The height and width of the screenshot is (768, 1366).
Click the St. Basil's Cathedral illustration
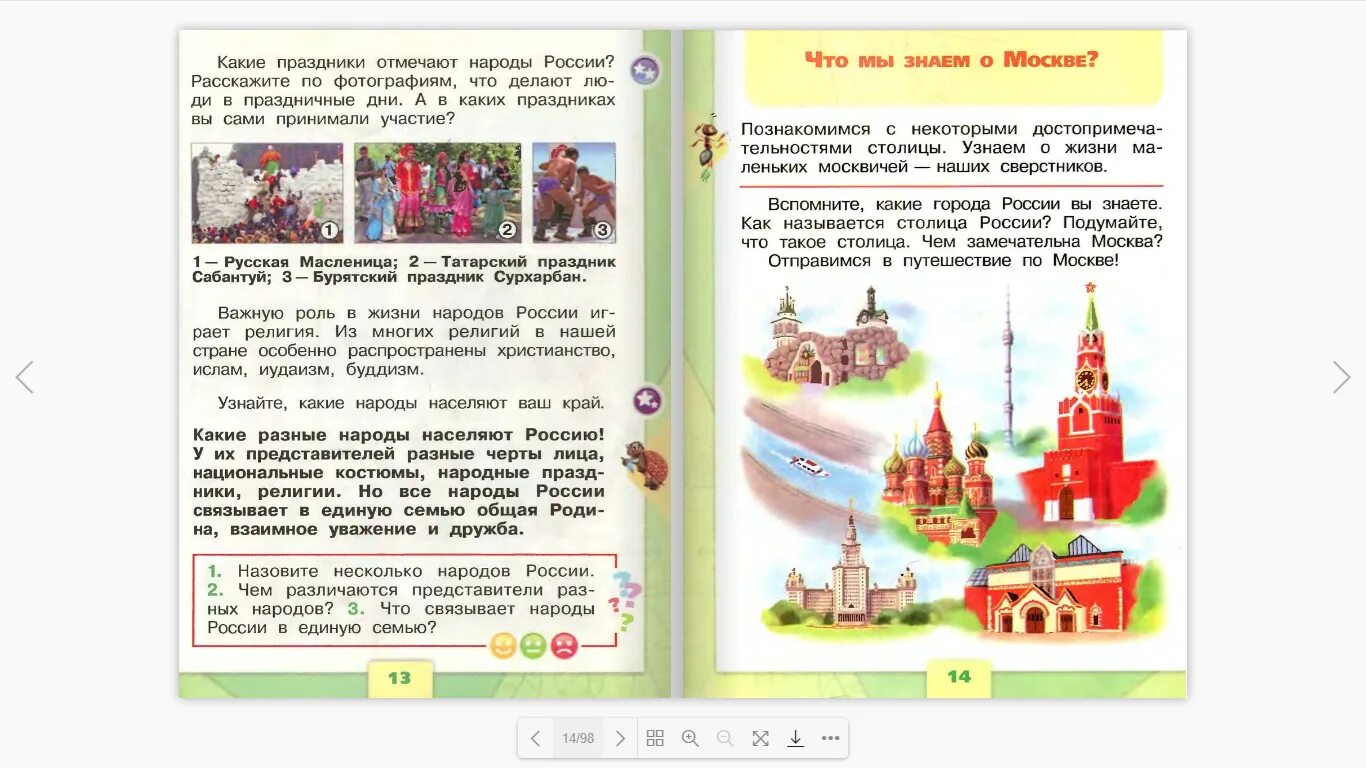[935, 465]
